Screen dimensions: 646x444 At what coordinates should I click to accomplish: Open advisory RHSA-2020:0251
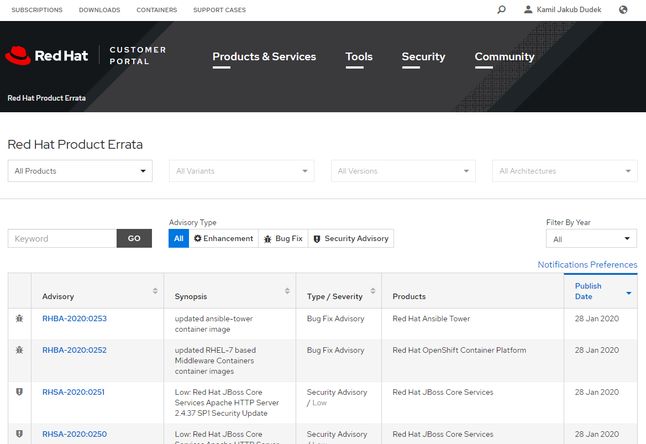click(x=73, y=392)
